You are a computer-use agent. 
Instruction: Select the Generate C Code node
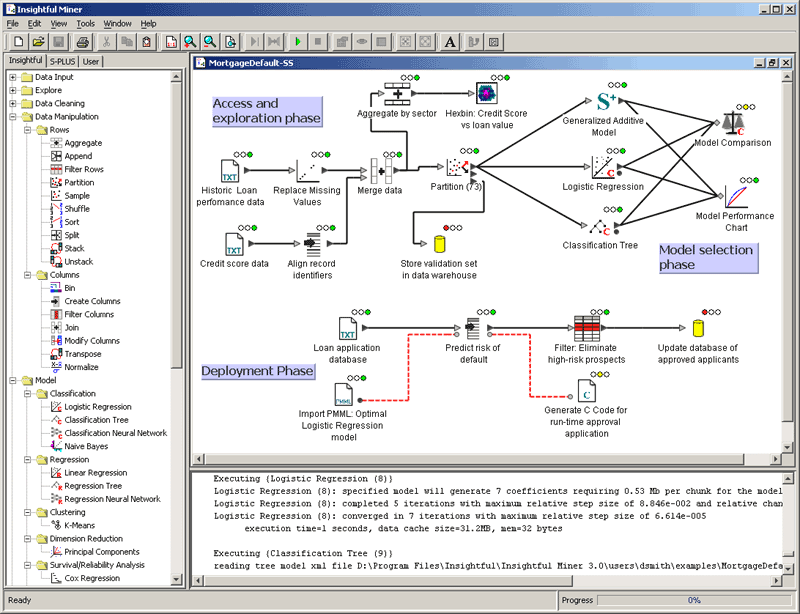tap(587, 390)
